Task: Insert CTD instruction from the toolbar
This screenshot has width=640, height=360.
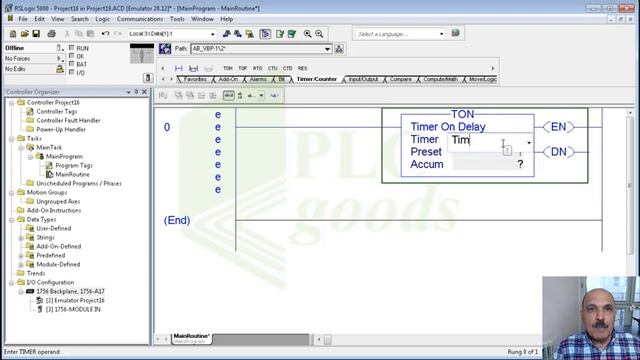Action: click(x=287, y=68)
